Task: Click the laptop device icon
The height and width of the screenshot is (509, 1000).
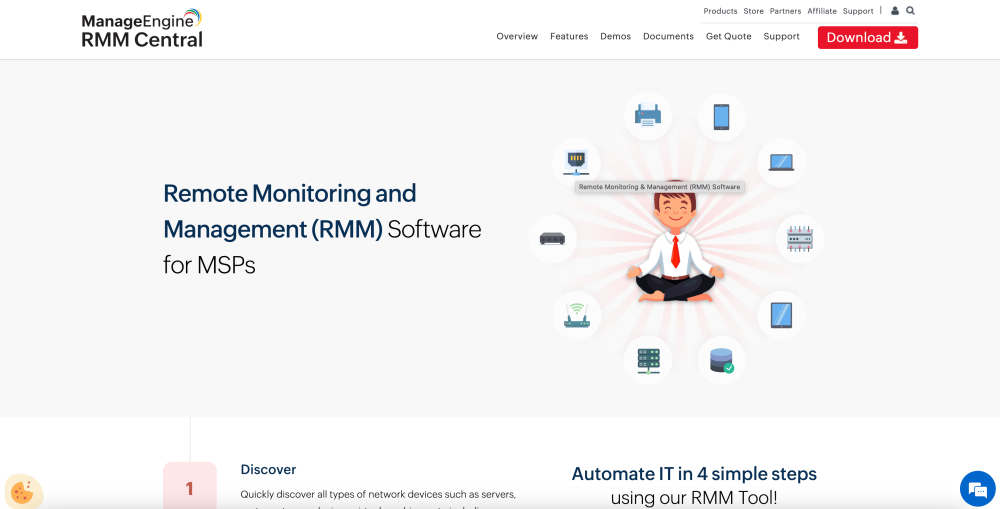Action: click(781, 163)
